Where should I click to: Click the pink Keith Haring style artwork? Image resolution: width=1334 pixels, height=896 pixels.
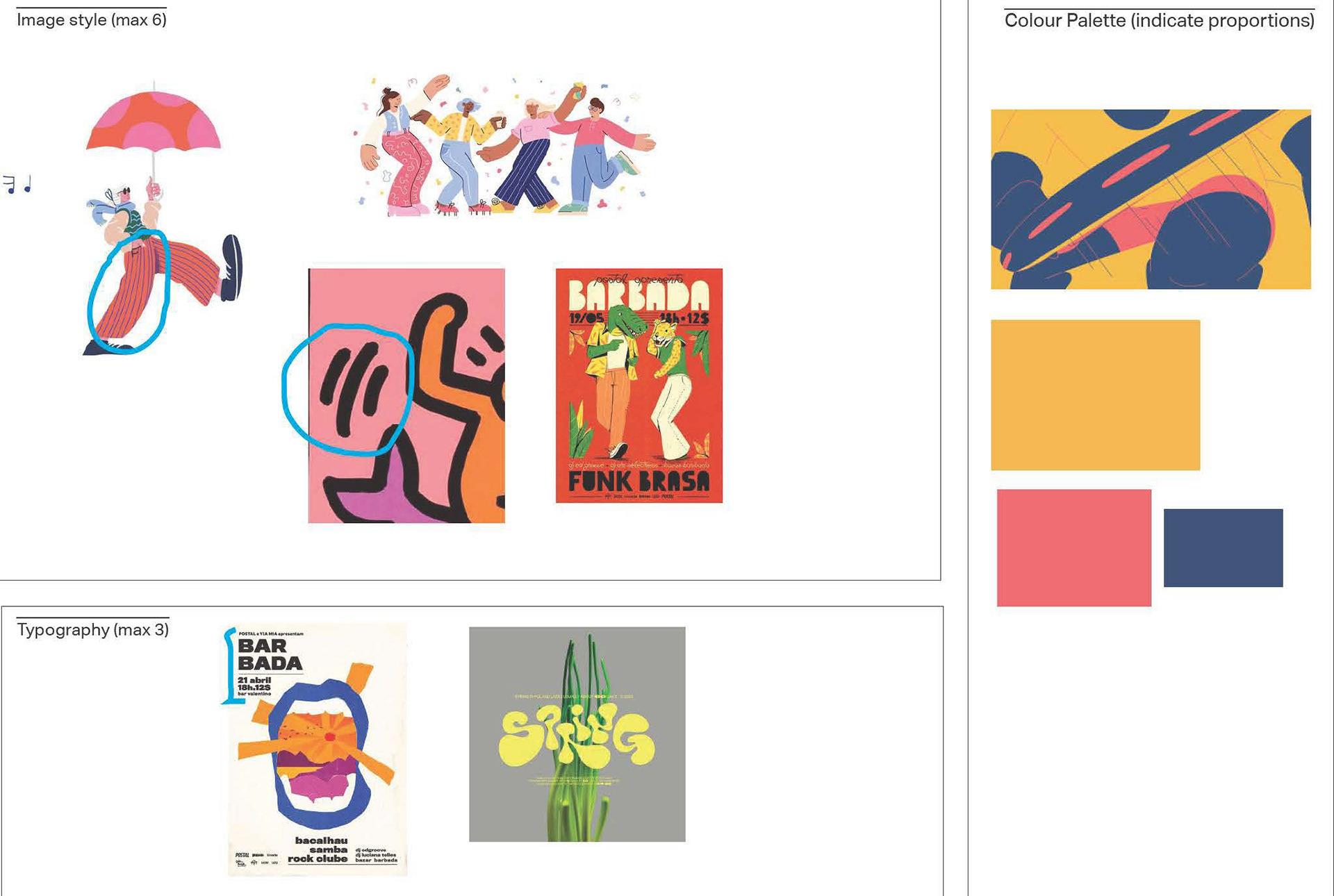tap(406, 395)
